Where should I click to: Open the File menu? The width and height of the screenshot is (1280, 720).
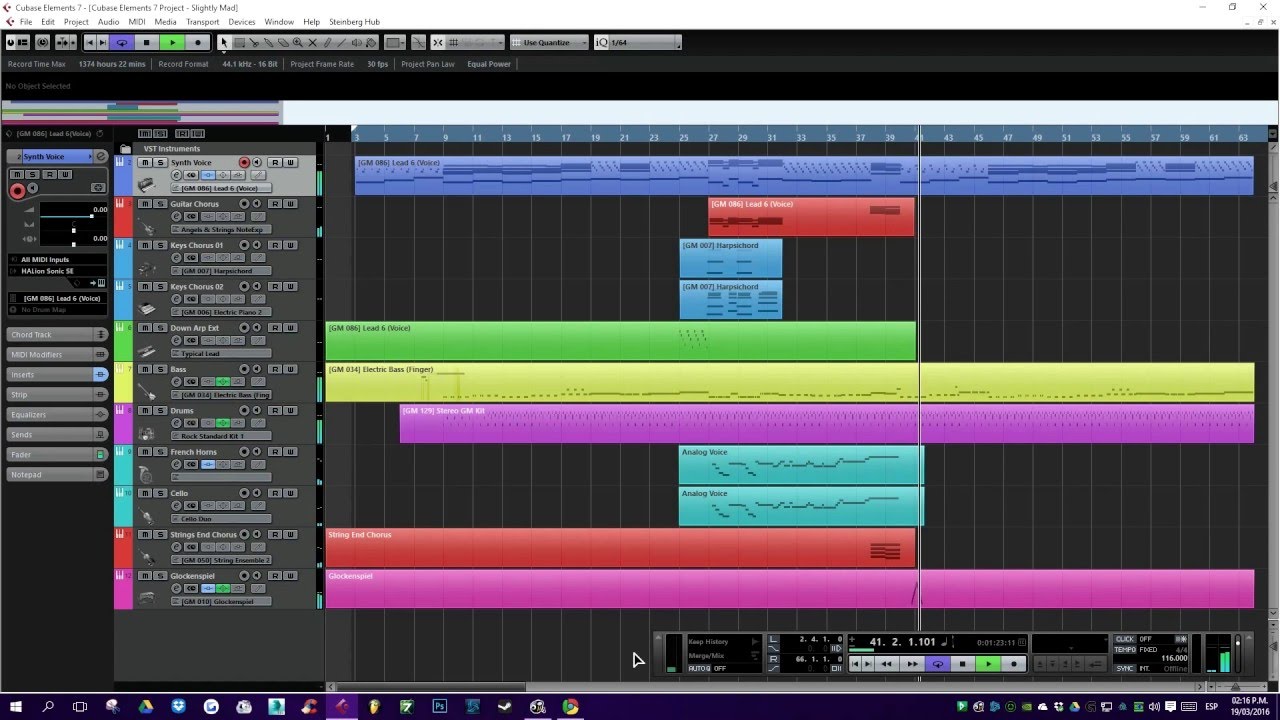25,22
